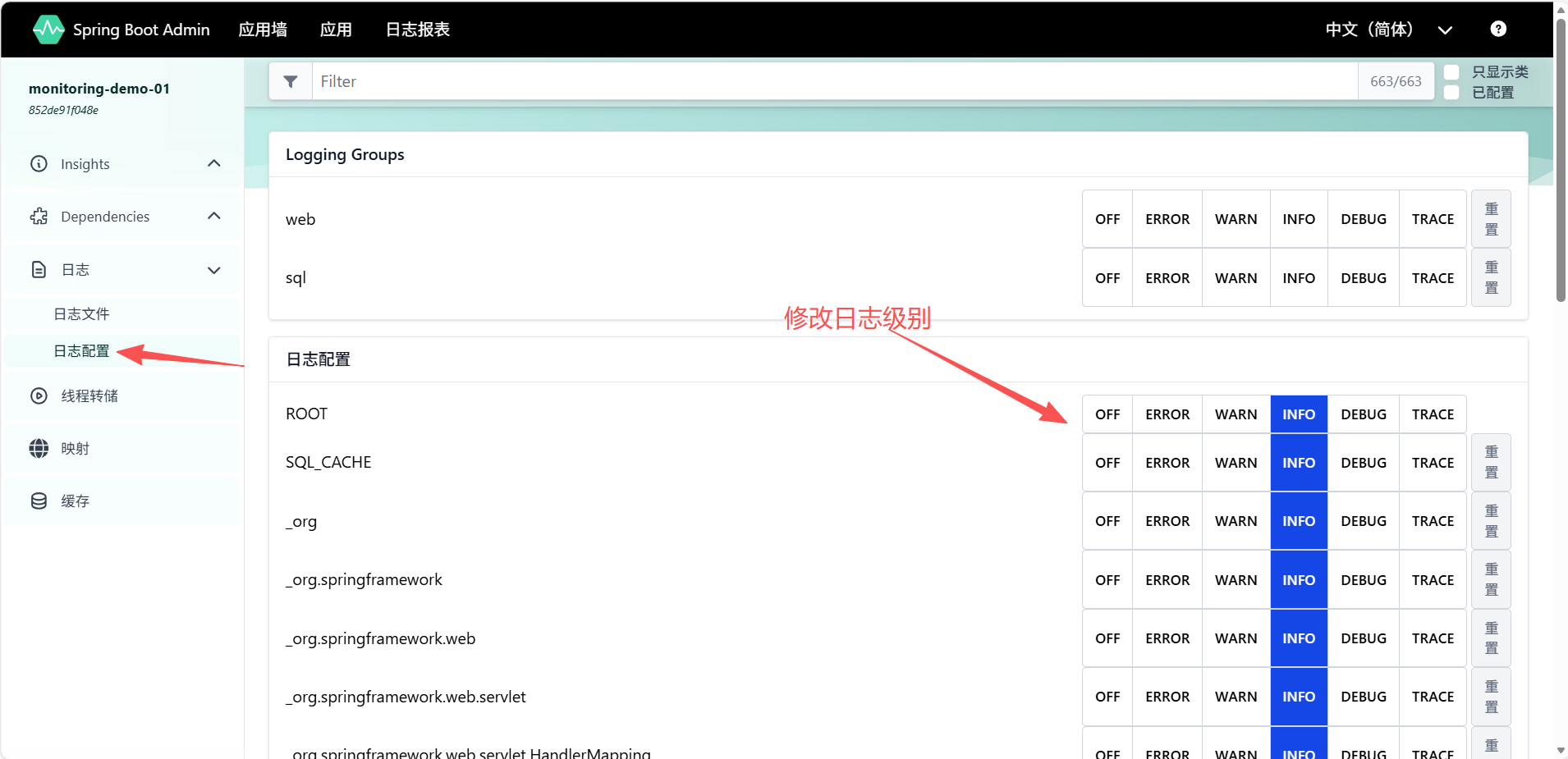Viewport: 1568px width, 759px height.
Task: Open the 应用 menu
Action: tap(336, 30)
